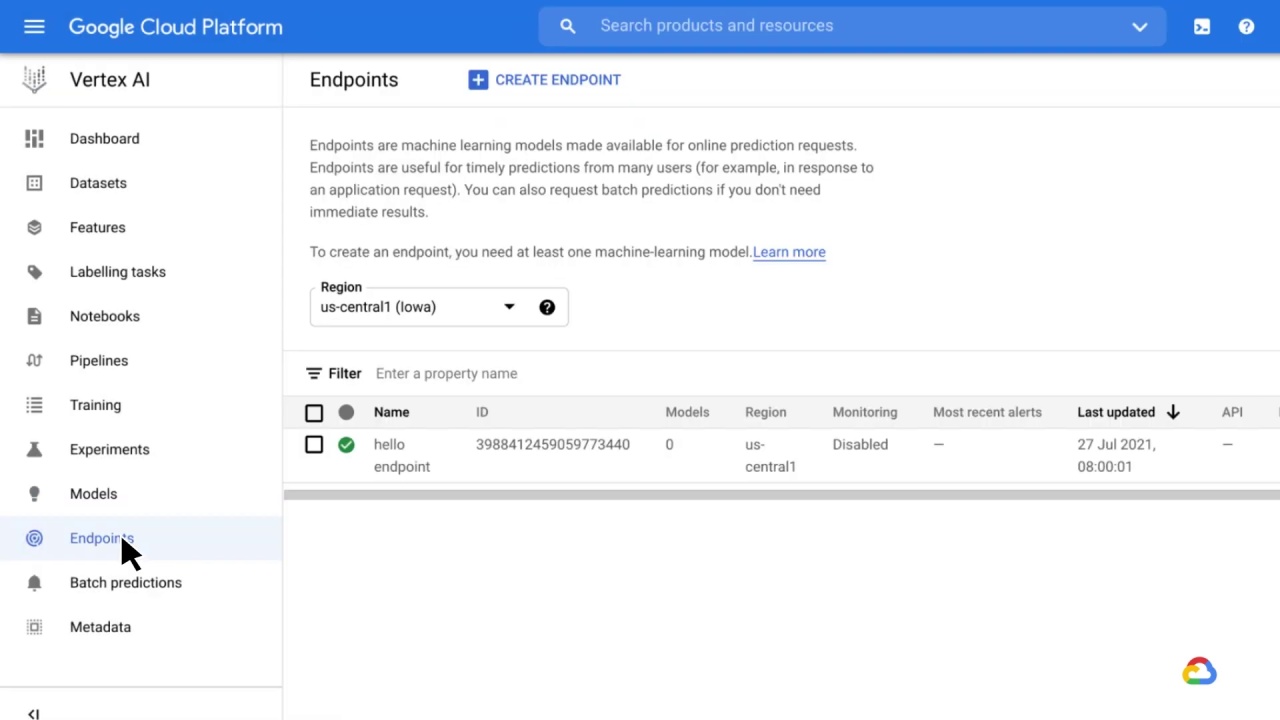Click the Disabled monitoring value
This screenshot has height=720, width=1280.
860,444
